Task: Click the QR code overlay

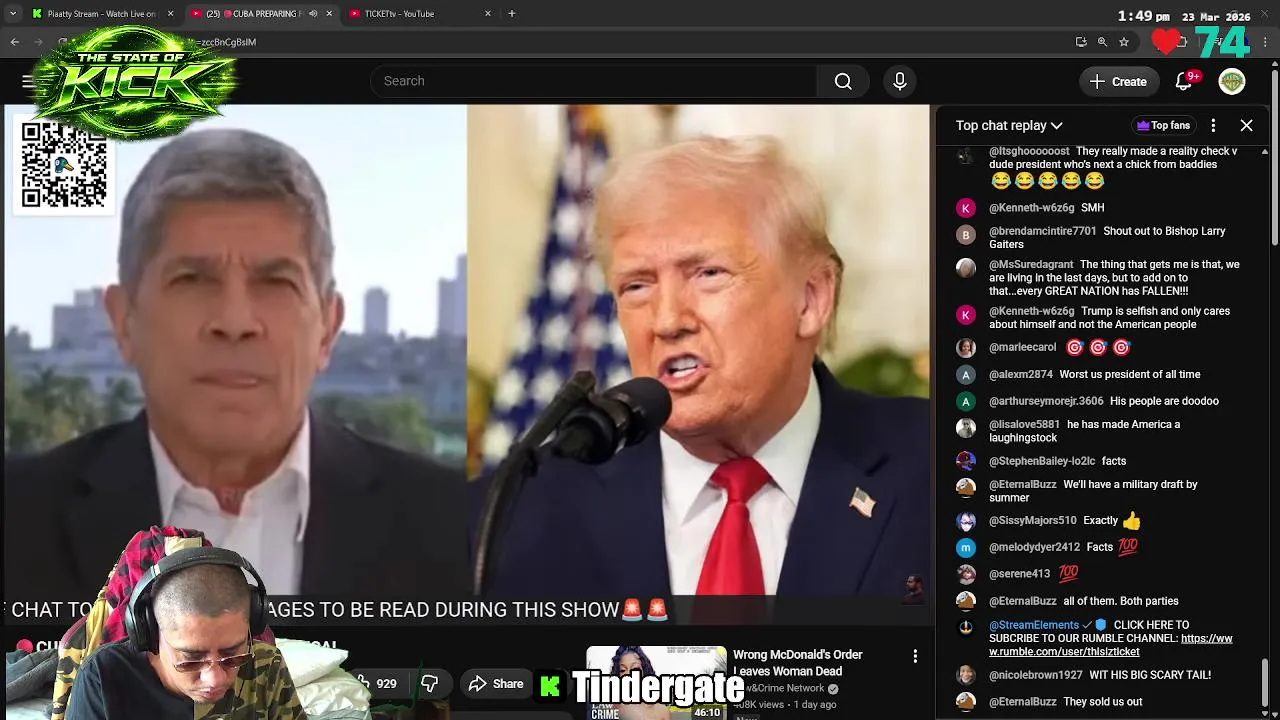Action: coord(64,165)
